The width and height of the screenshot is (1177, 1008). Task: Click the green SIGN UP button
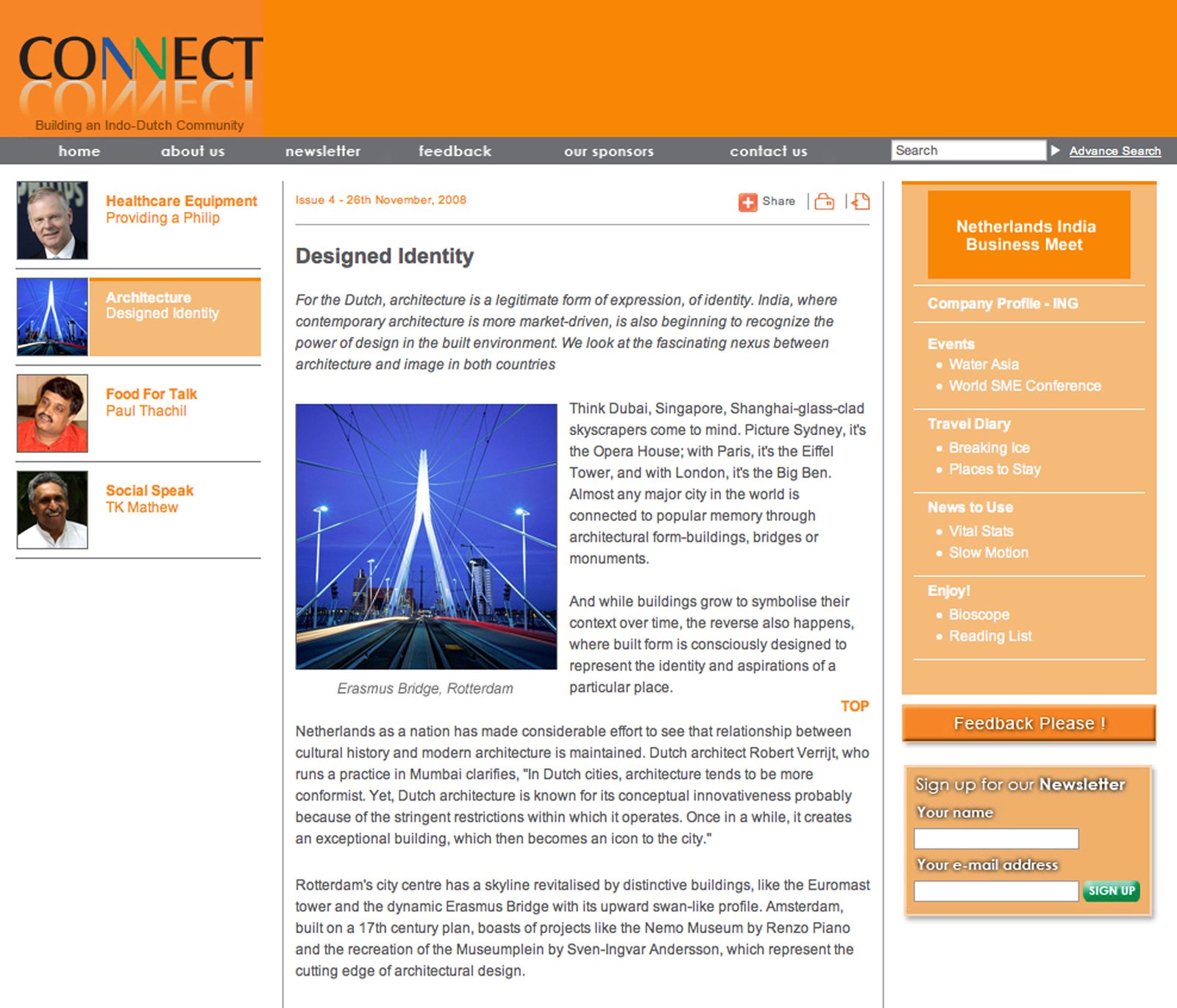1112,891
